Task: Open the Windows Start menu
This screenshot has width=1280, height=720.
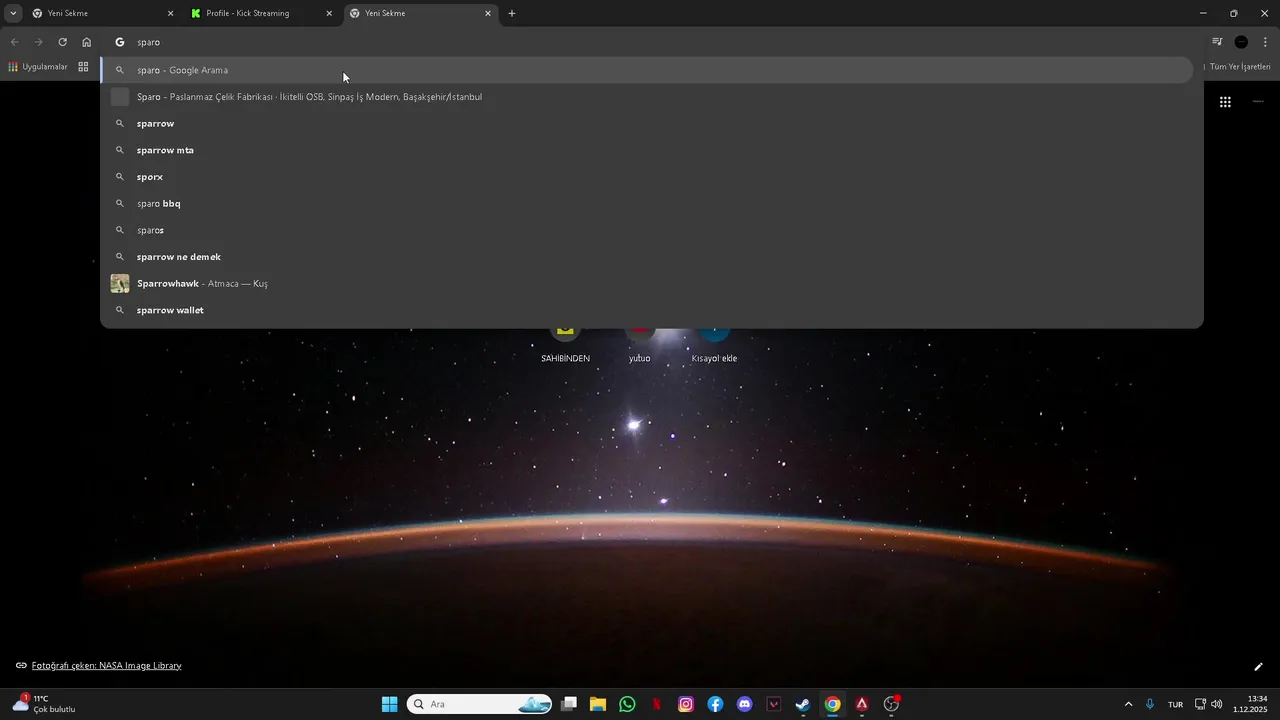Action: pyautogui.click(x=389, y=704)
